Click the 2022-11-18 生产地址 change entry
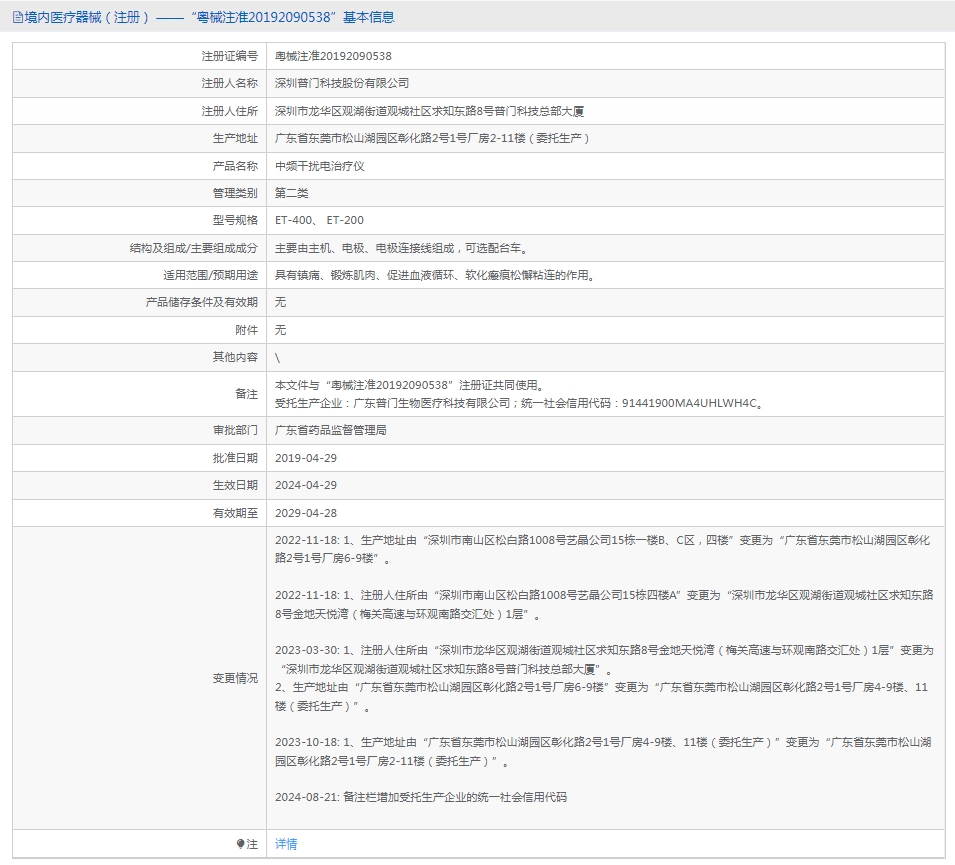Image resolution: width=955 pixels, height=865 pixels. point(602,549)
